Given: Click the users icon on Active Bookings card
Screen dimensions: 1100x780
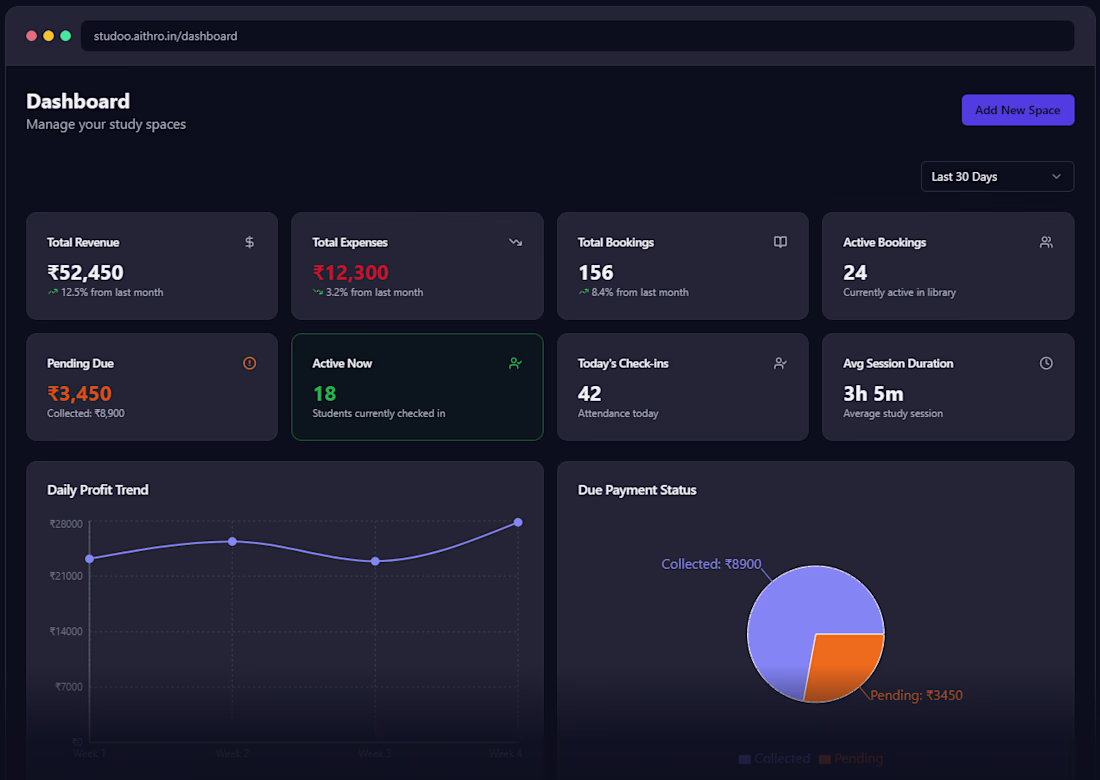Looking at the screenshot, I should coord(1046,242).
